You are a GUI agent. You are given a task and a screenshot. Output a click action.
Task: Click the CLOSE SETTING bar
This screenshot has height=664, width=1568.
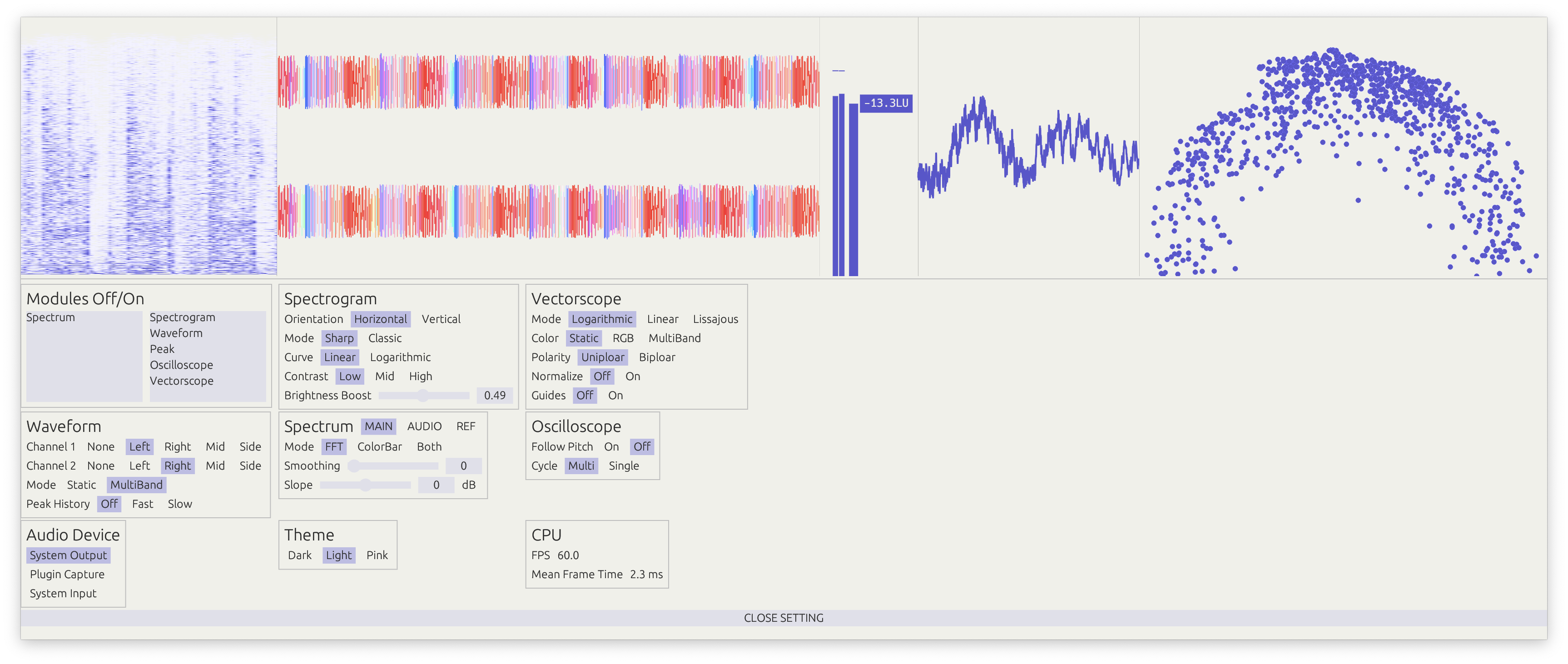(784, 618)
